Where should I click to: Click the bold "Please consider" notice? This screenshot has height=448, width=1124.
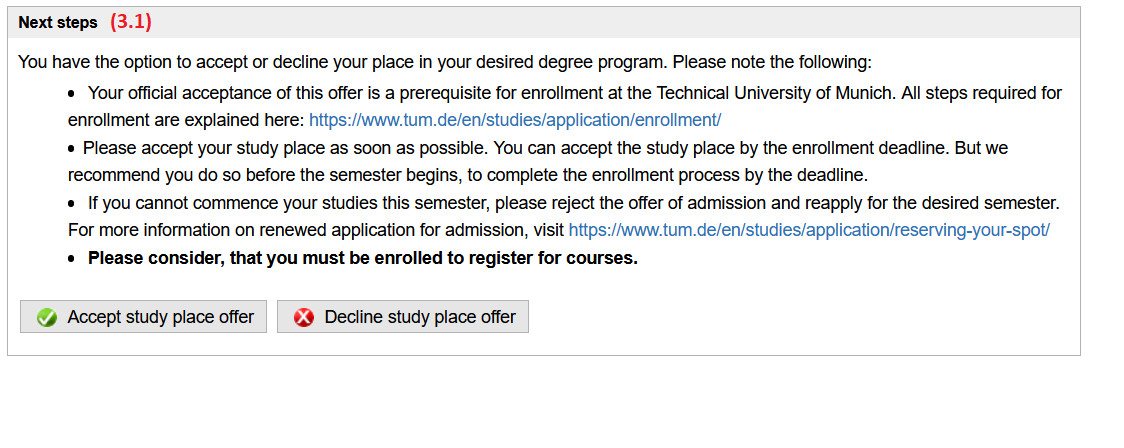click(x=362, y=258)
